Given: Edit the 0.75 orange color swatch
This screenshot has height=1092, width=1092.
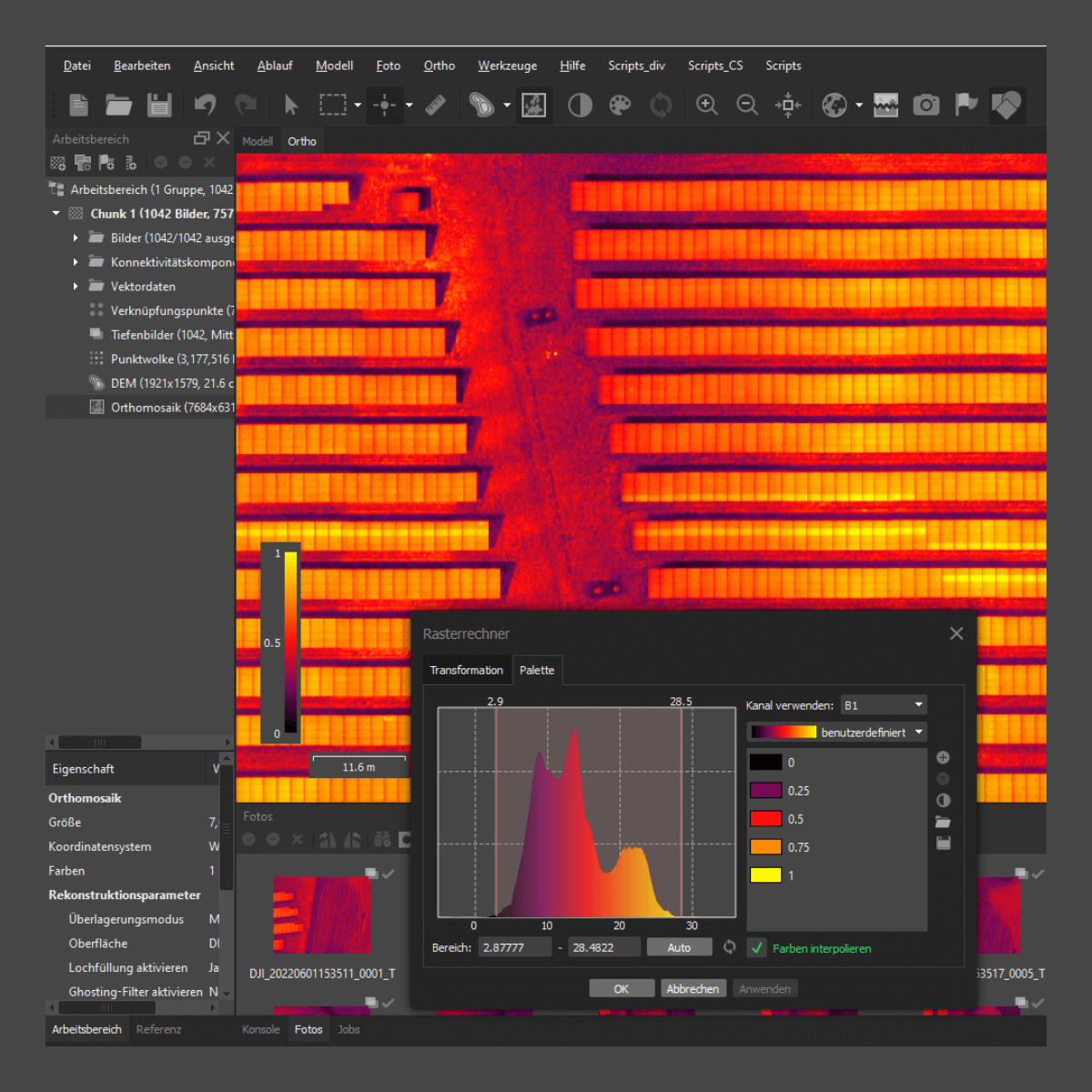Looking at the screenshot, I should [767, 847].
